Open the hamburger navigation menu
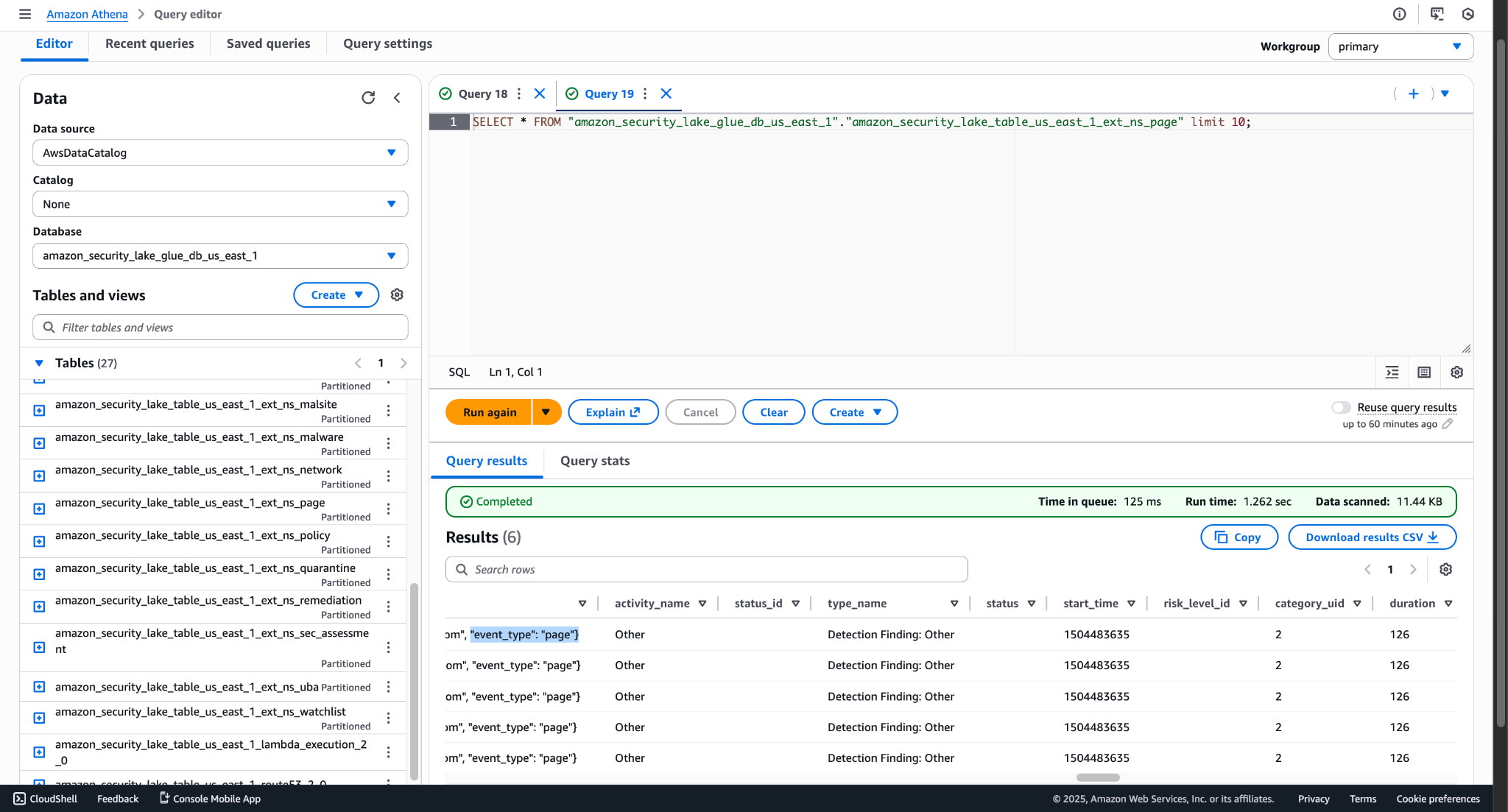This screenshot has width=1508, height=812. click(x=25, y=14)
